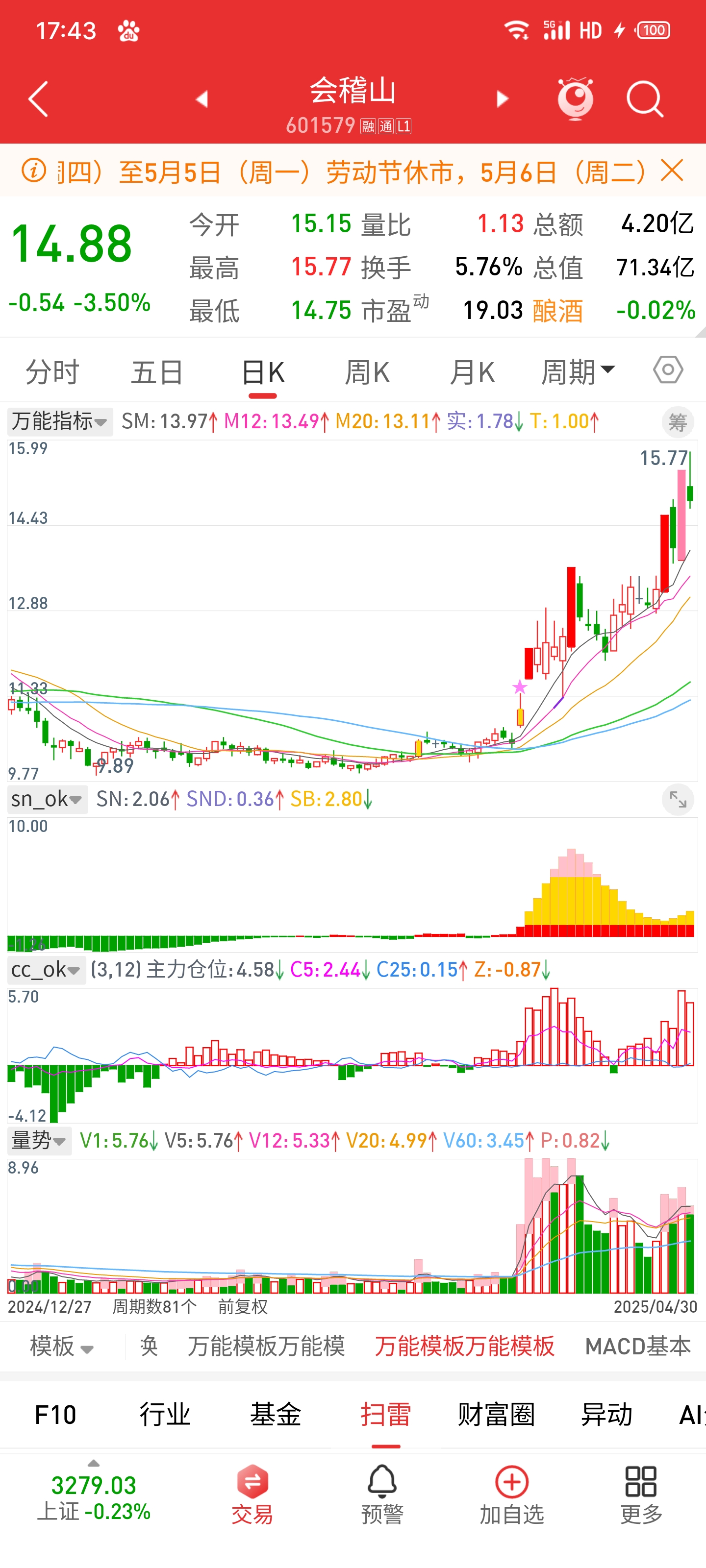
Task: Open the 行业 tab
Action: (x=165, y=1415)
